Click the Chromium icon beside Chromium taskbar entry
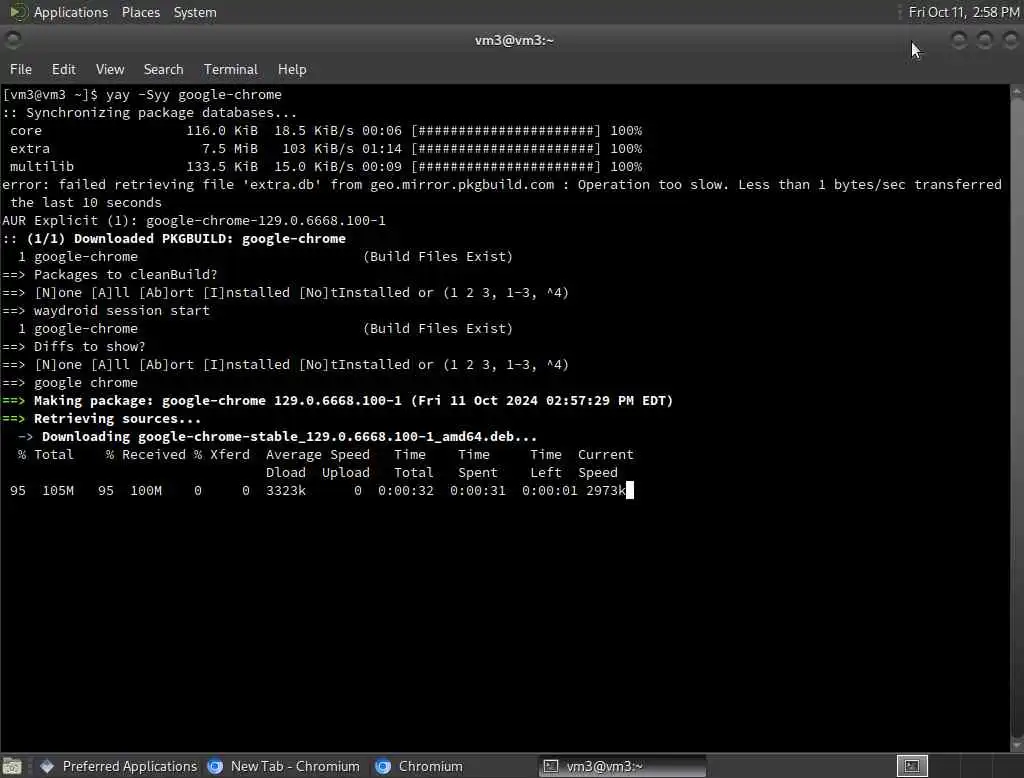1024x778 pixels. click(383, 766)
